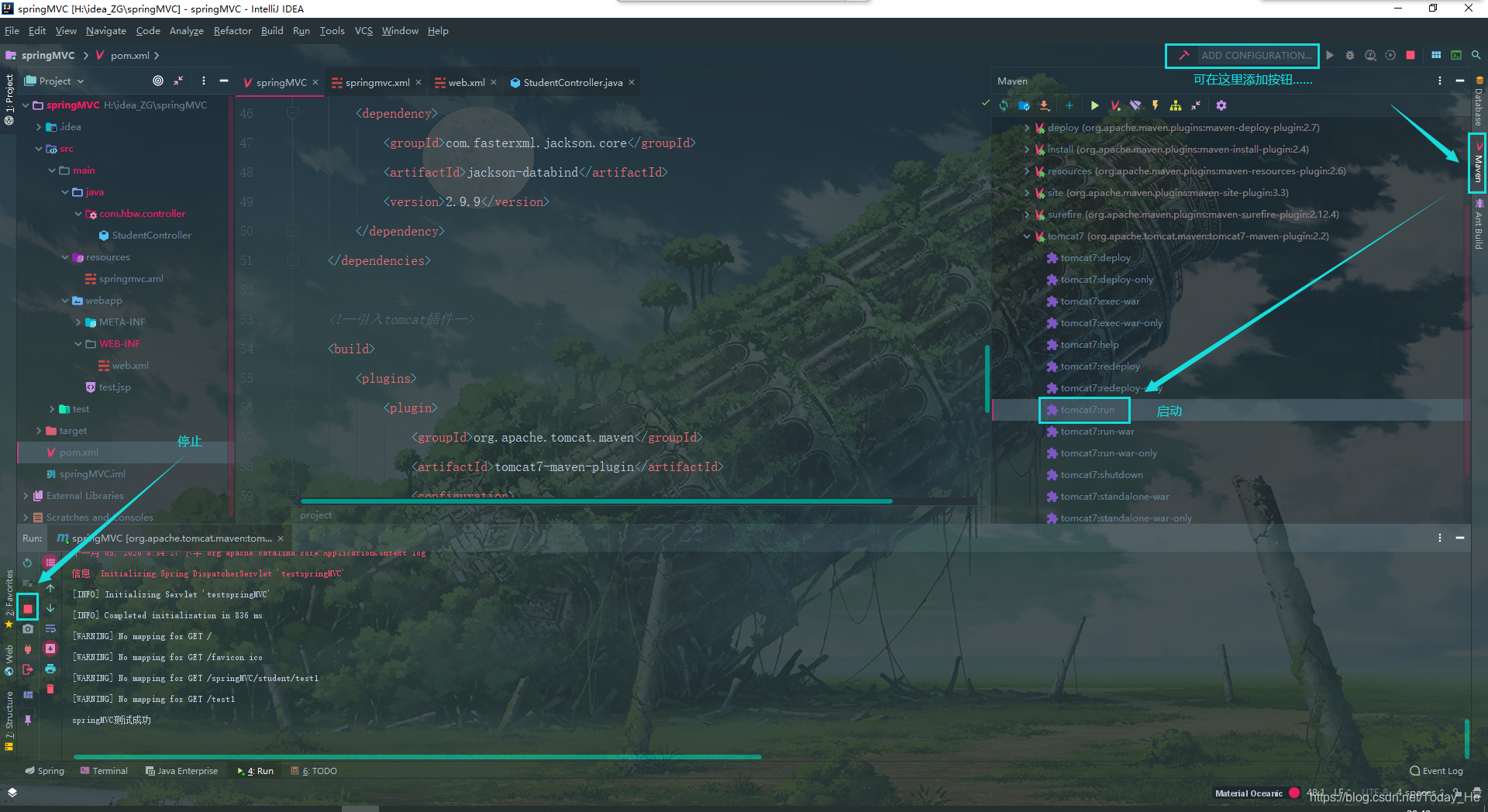Collapse all Maven tree nodes
Image resolution: width=1488 pixels, height=812 pixels.
point(1196,105)
